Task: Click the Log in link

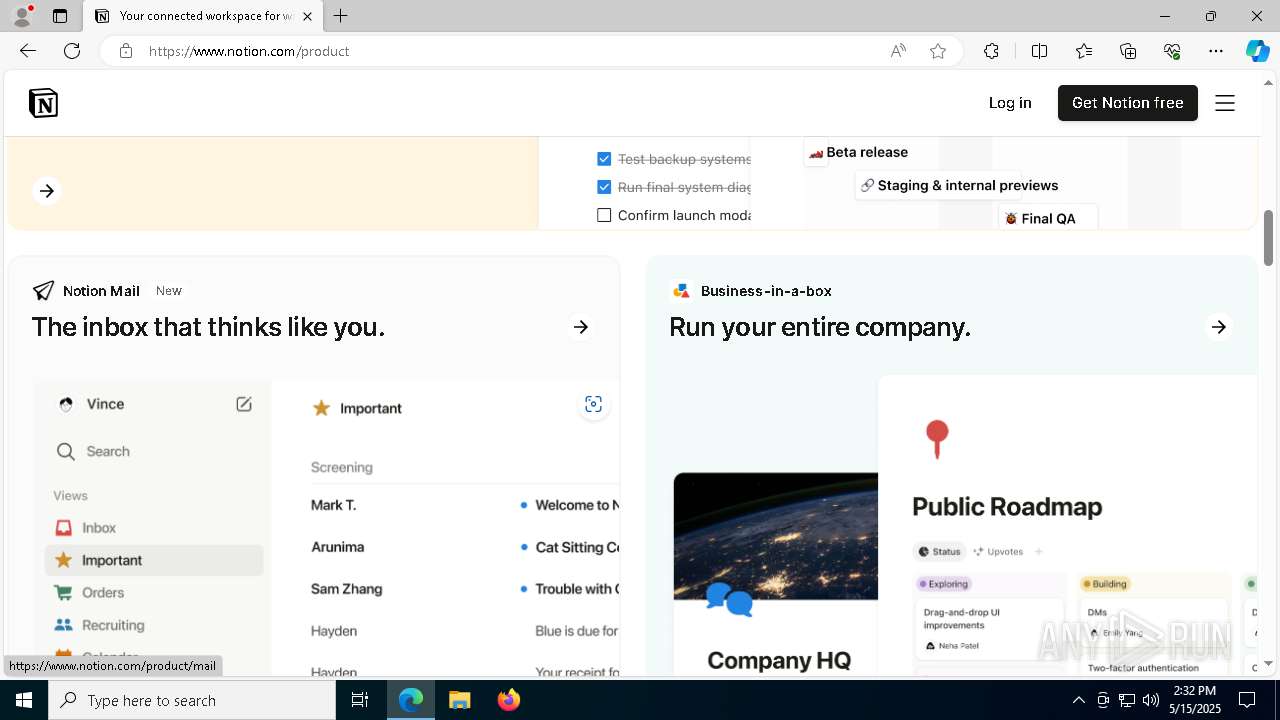Action: click(x=1010, y=103)
